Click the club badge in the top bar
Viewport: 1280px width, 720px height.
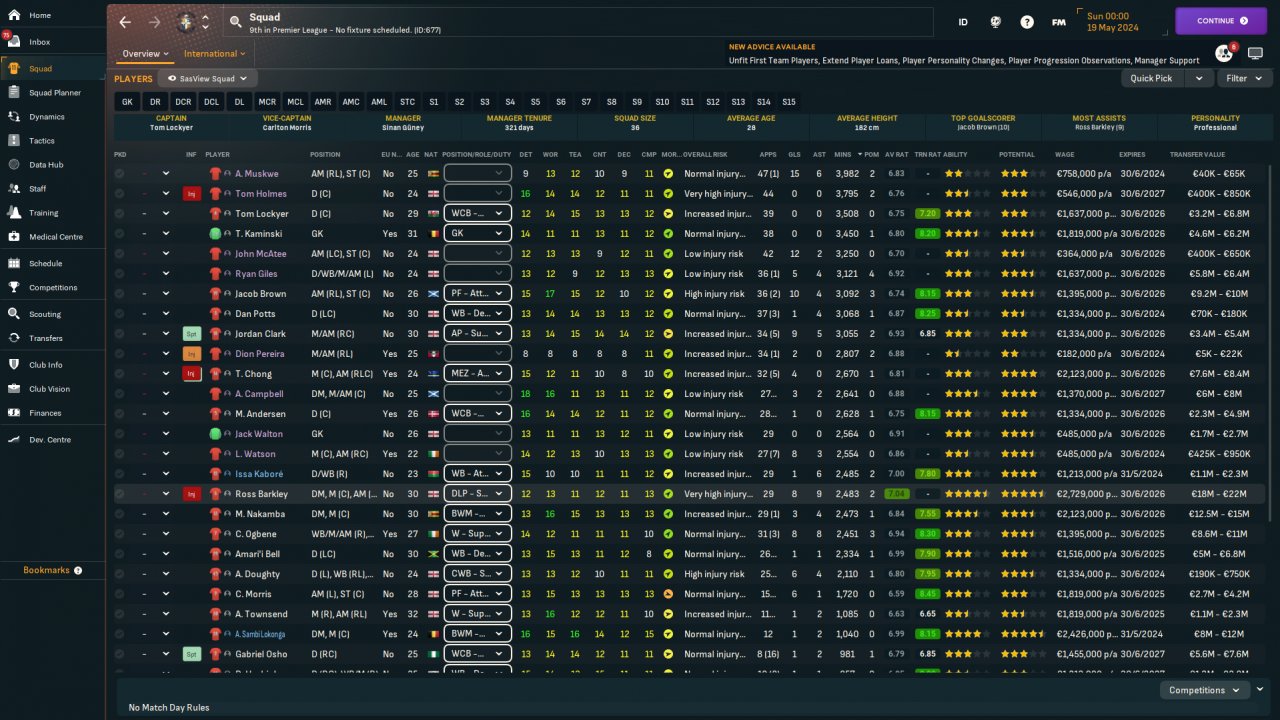185,21
